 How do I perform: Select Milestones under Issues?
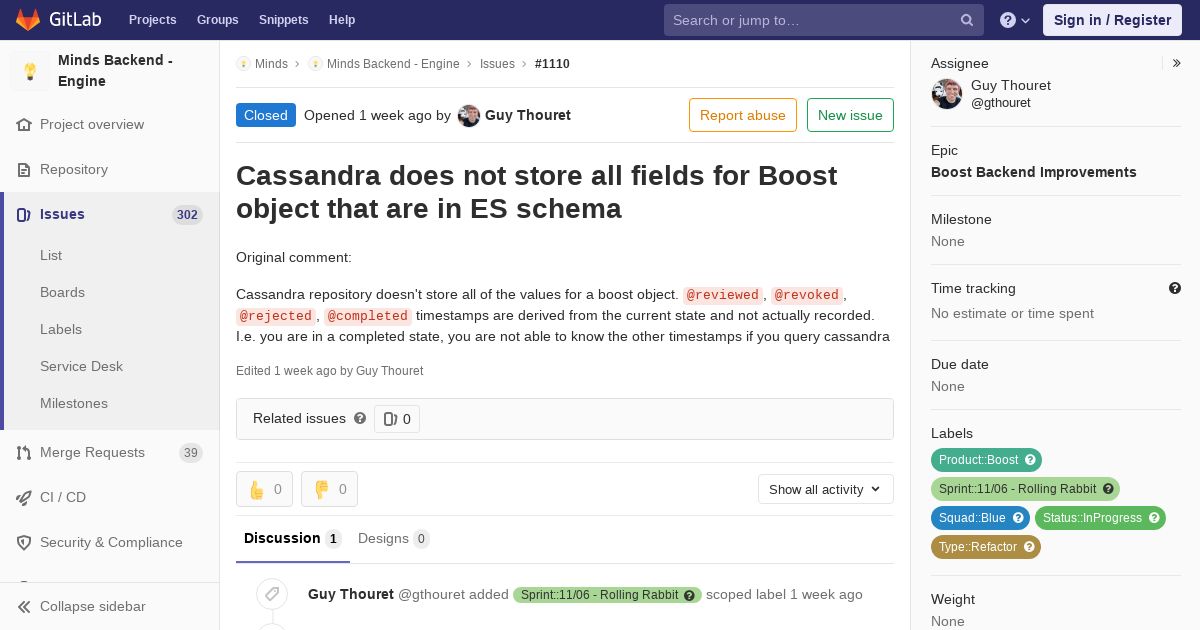74,403
